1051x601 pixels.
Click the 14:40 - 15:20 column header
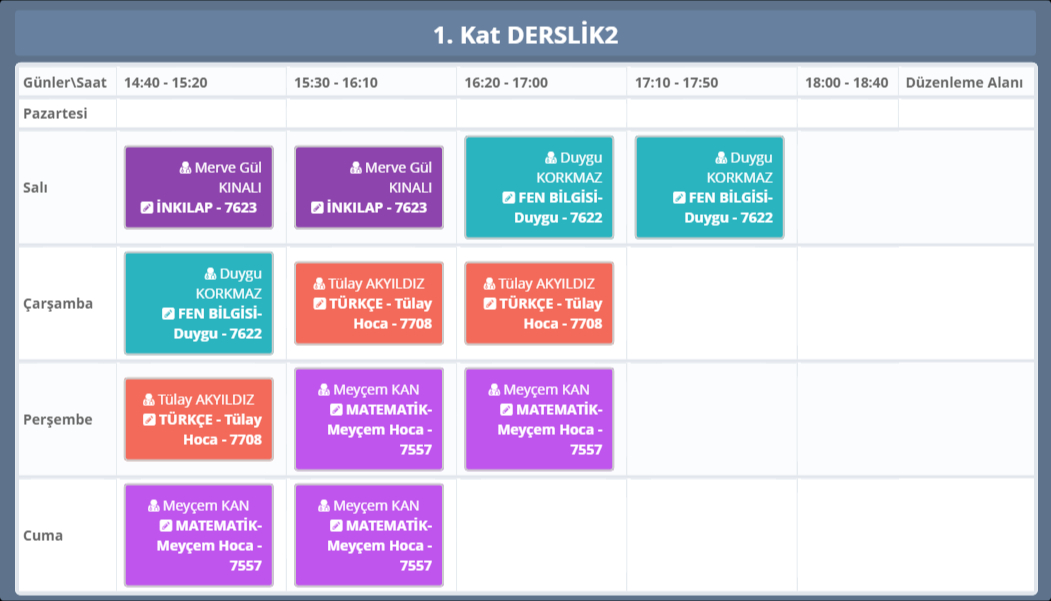pos(166,82)
